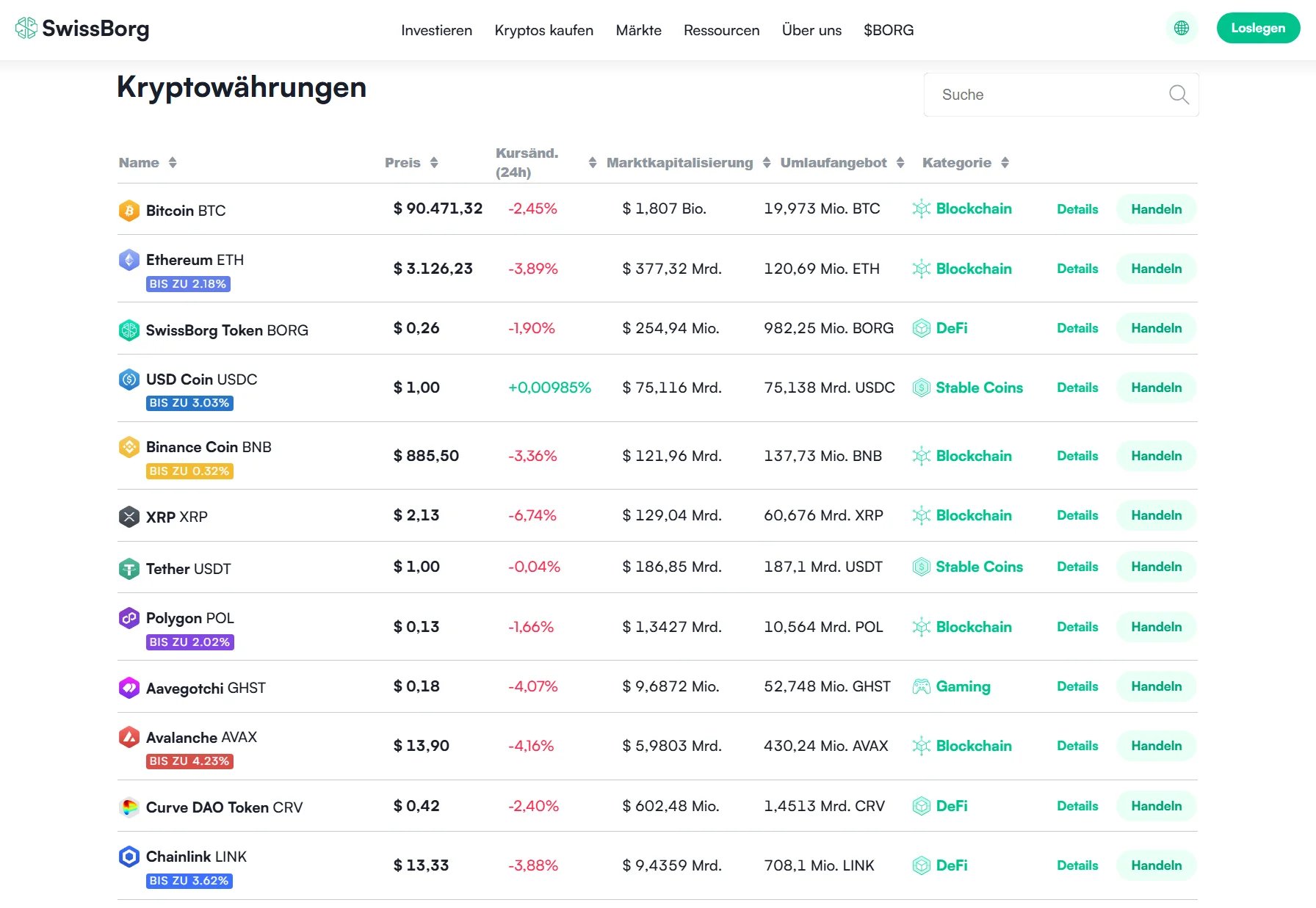Click Blockchain category icon in XRP row
Image resolution: width=1316 pixels, height=908 pixels.
pyautogui.click(x=921, y=515)
